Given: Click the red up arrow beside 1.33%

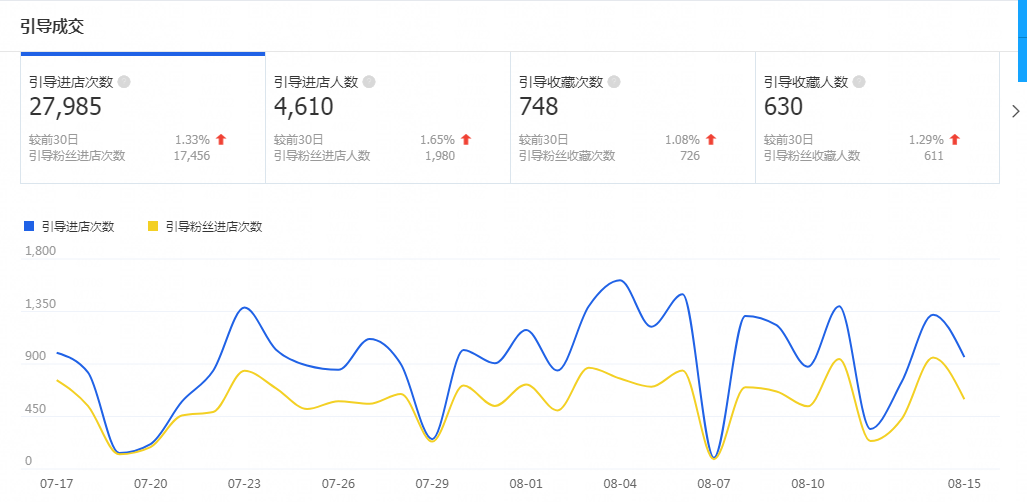Looking at the screenshot, I should (x=221, y=140).
